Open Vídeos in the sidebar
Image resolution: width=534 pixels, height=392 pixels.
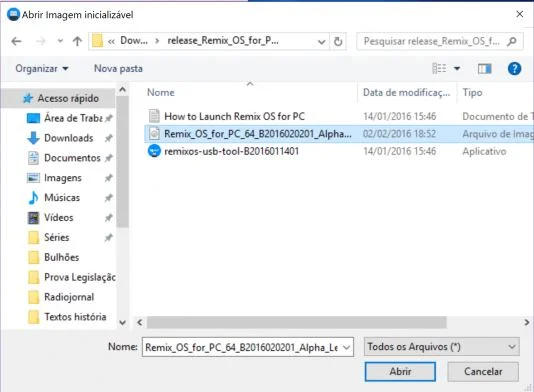click(58, 217)
